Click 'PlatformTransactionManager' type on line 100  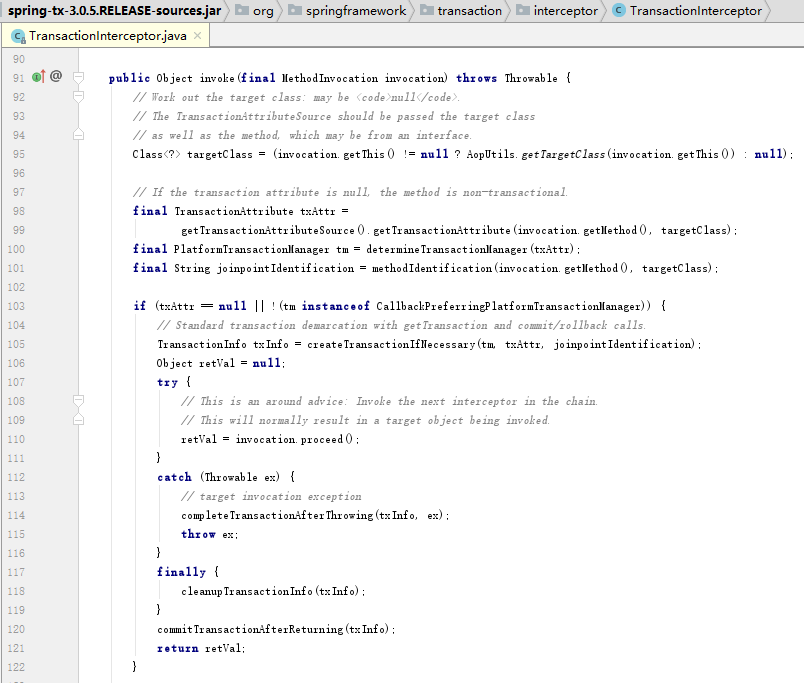coord(252,249)
